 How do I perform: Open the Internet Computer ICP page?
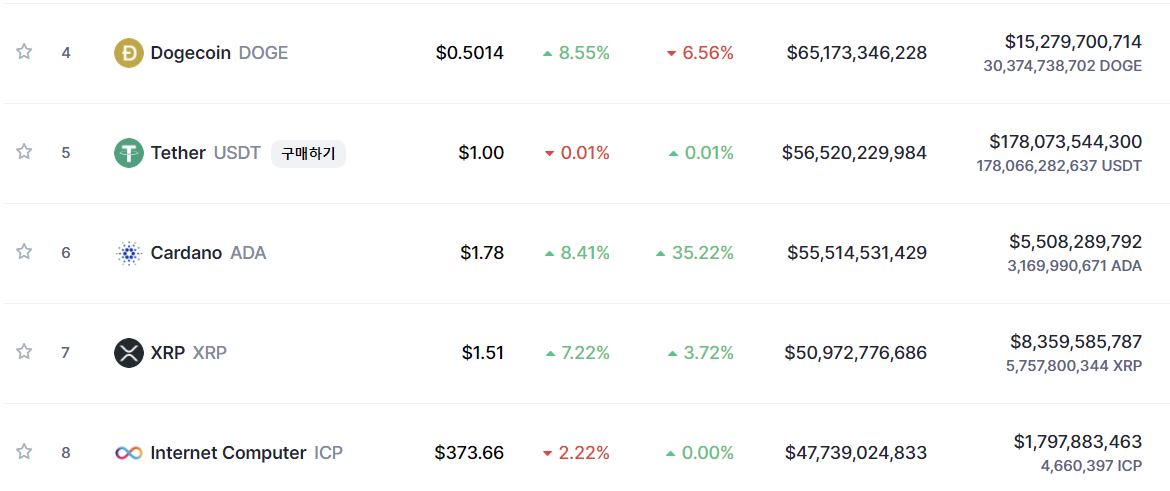(245, 453)
